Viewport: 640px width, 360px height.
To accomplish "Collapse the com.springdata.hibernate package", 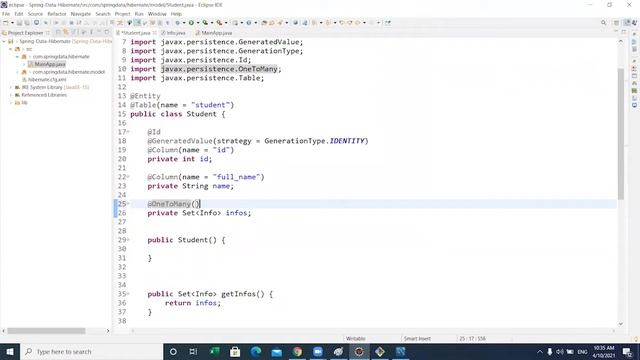I will pyautogui.click(x=17, y=57).
